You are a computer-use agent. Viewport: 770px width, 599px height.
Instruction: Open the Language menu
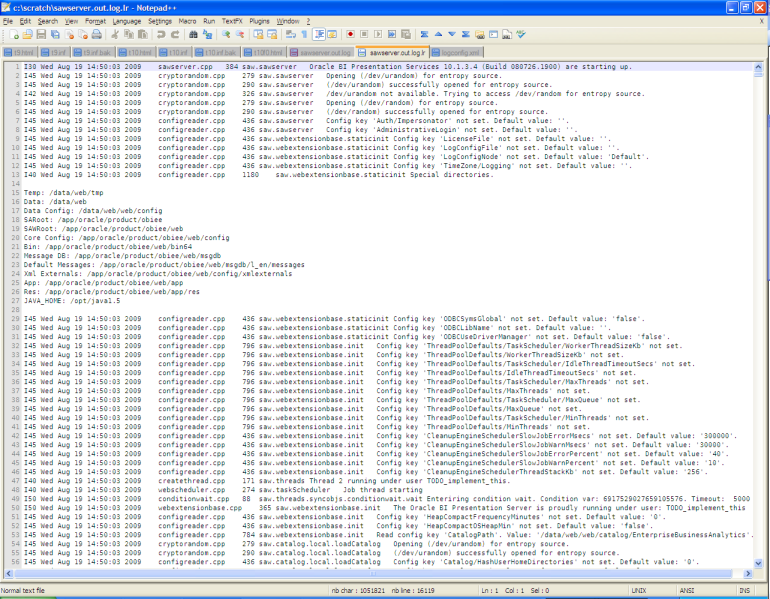[x=126, y=20]
